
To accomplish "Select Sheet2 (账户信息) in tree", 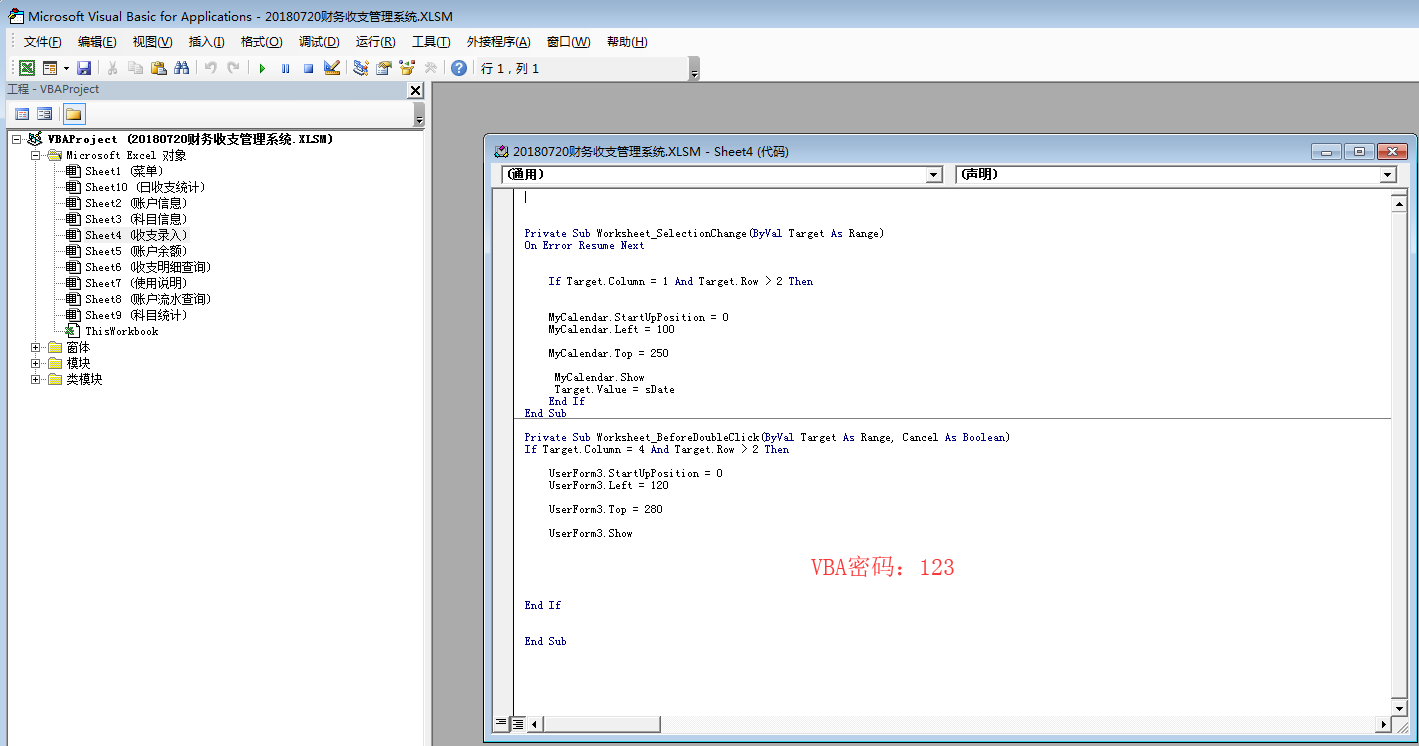I will coord(126,203).
